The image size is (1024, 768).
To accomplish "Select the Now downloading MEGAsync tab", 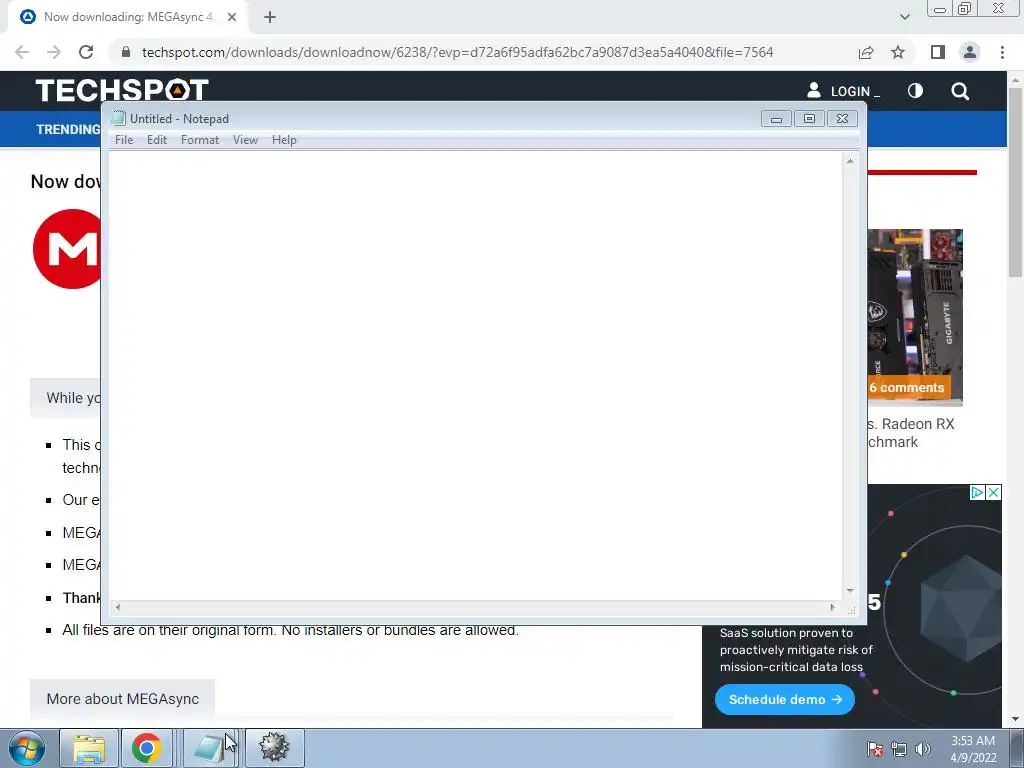I will (x=128, y=18).
